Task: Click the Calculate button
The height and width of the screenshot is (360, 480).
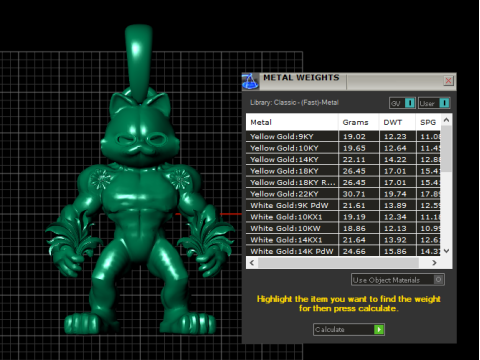Action: 349,329
